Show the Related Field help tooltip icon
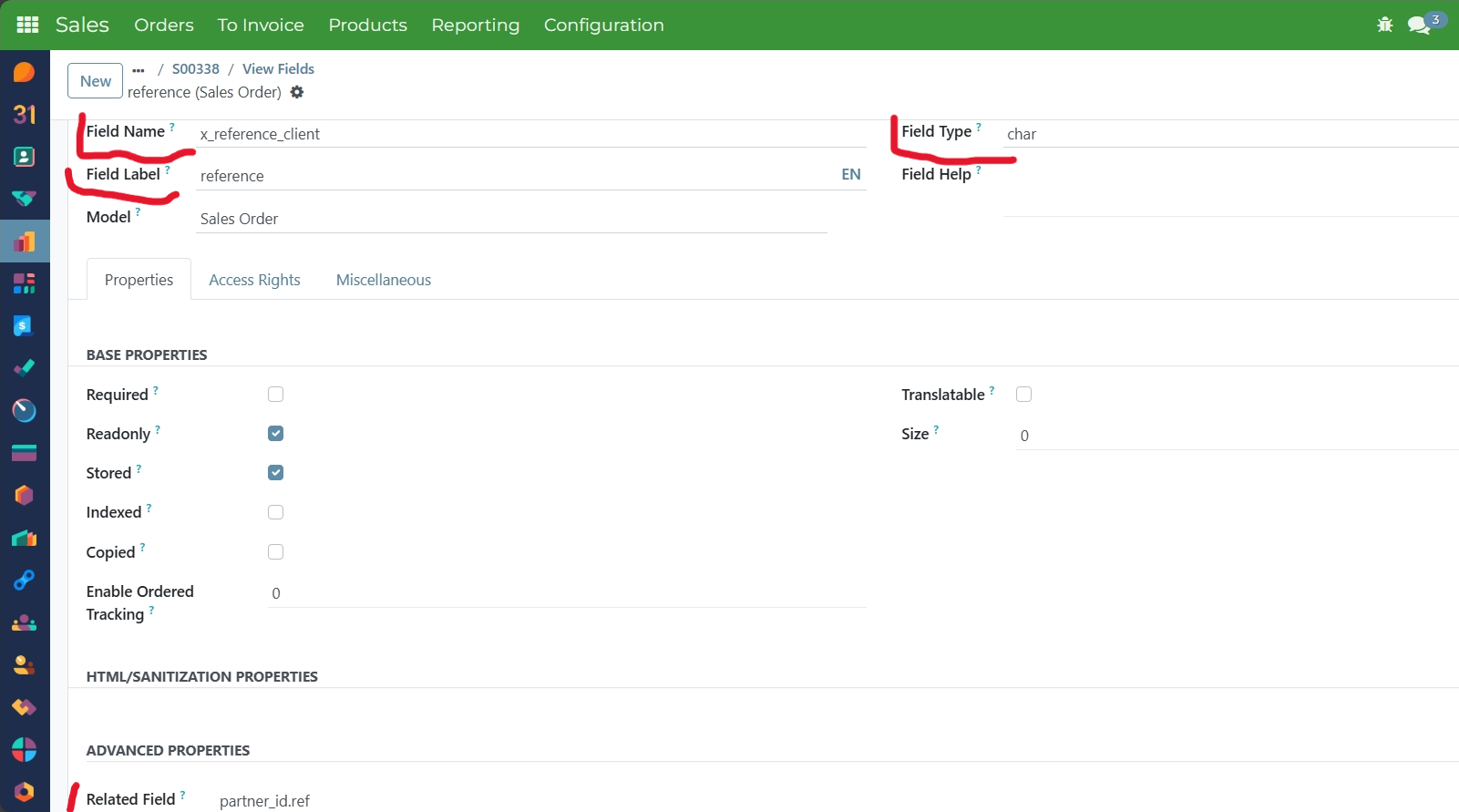The image size is (1459, 812). point(182,795)
